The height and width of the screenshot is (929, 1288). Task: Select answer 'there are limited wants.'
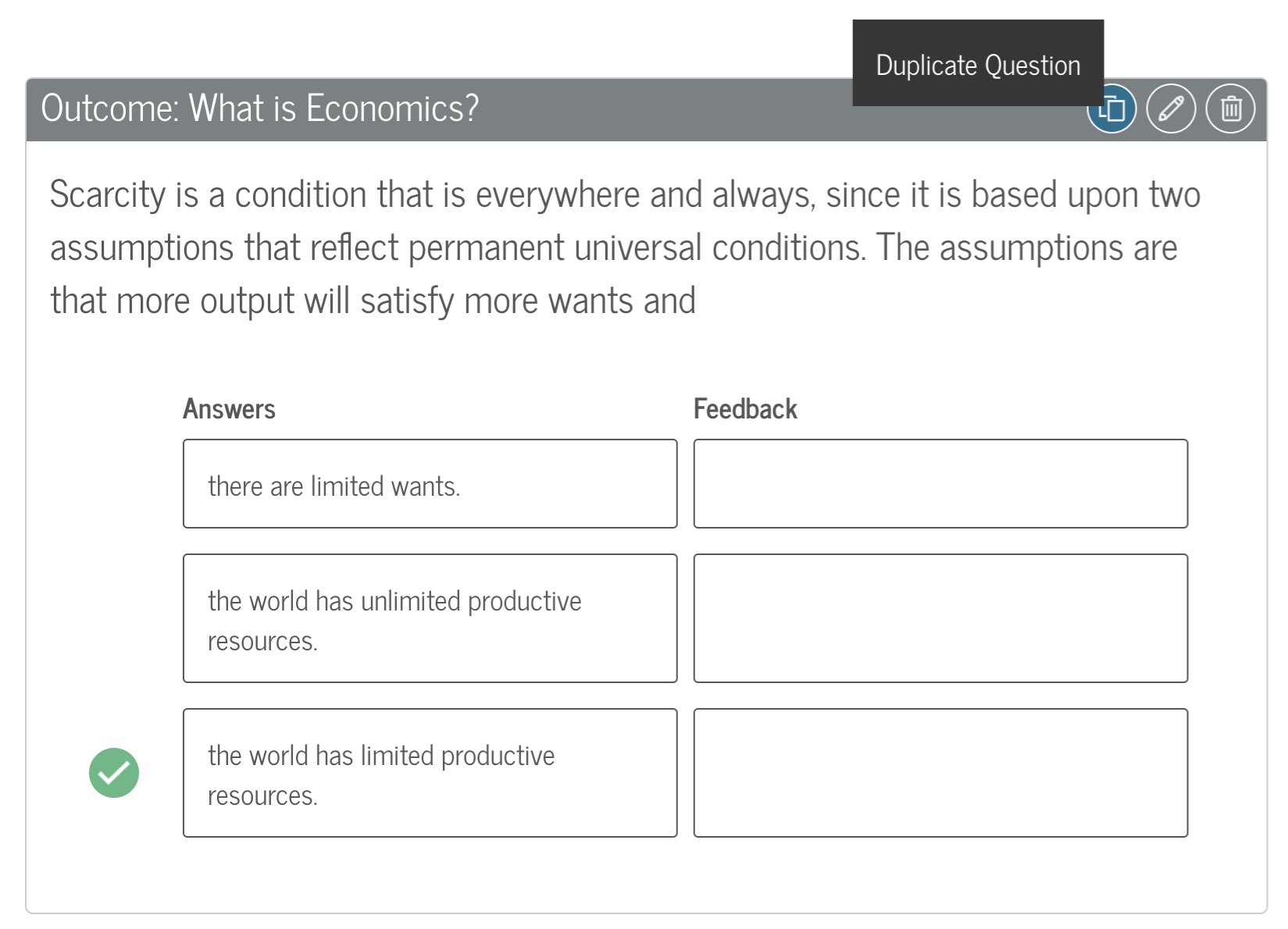click(430, 484)
